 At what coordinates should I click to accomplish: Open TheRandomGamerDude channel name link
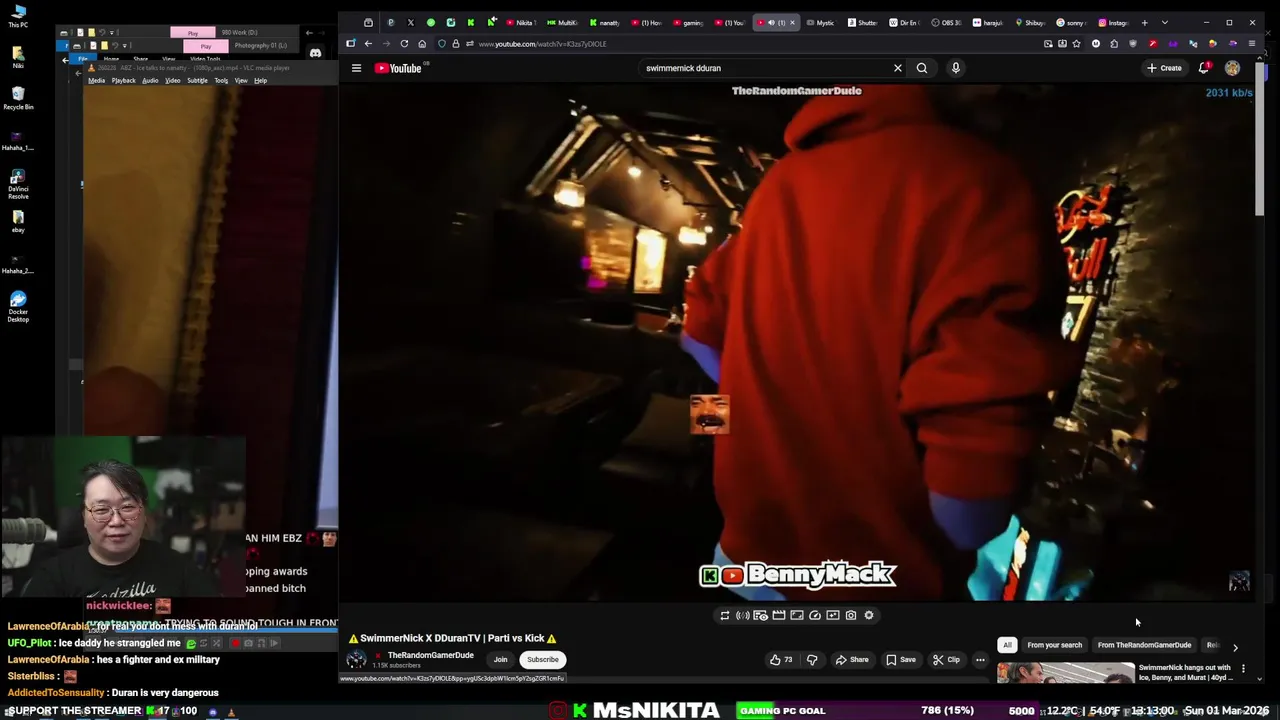click(430, 655)
